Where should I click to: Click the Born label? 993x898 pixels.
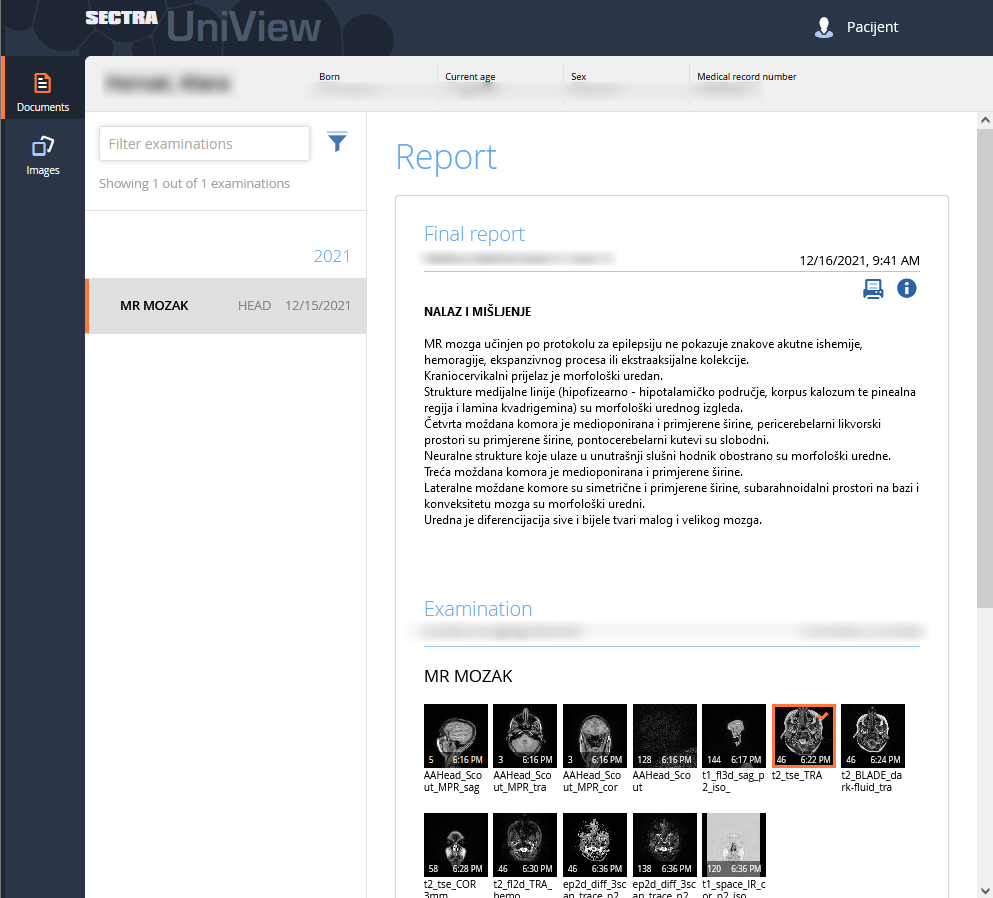(329, 77)
